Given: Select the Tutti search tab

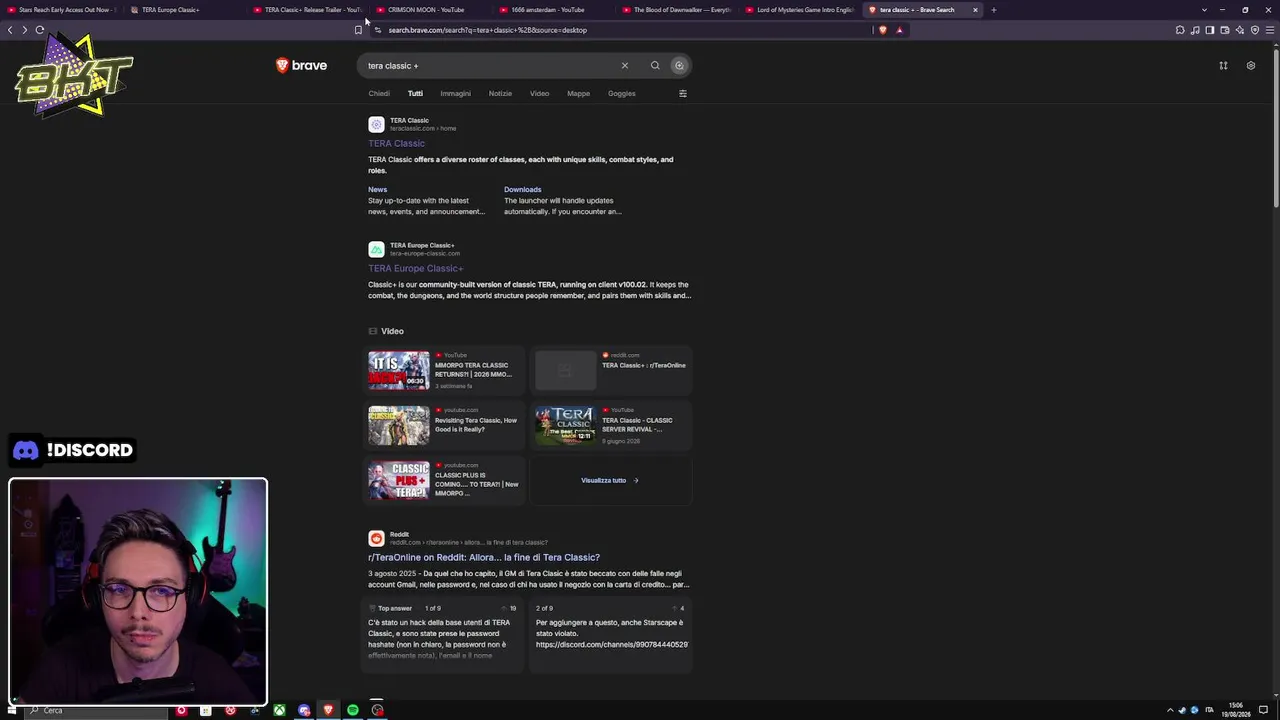Looking at the screenshot, I should [415, 94].
